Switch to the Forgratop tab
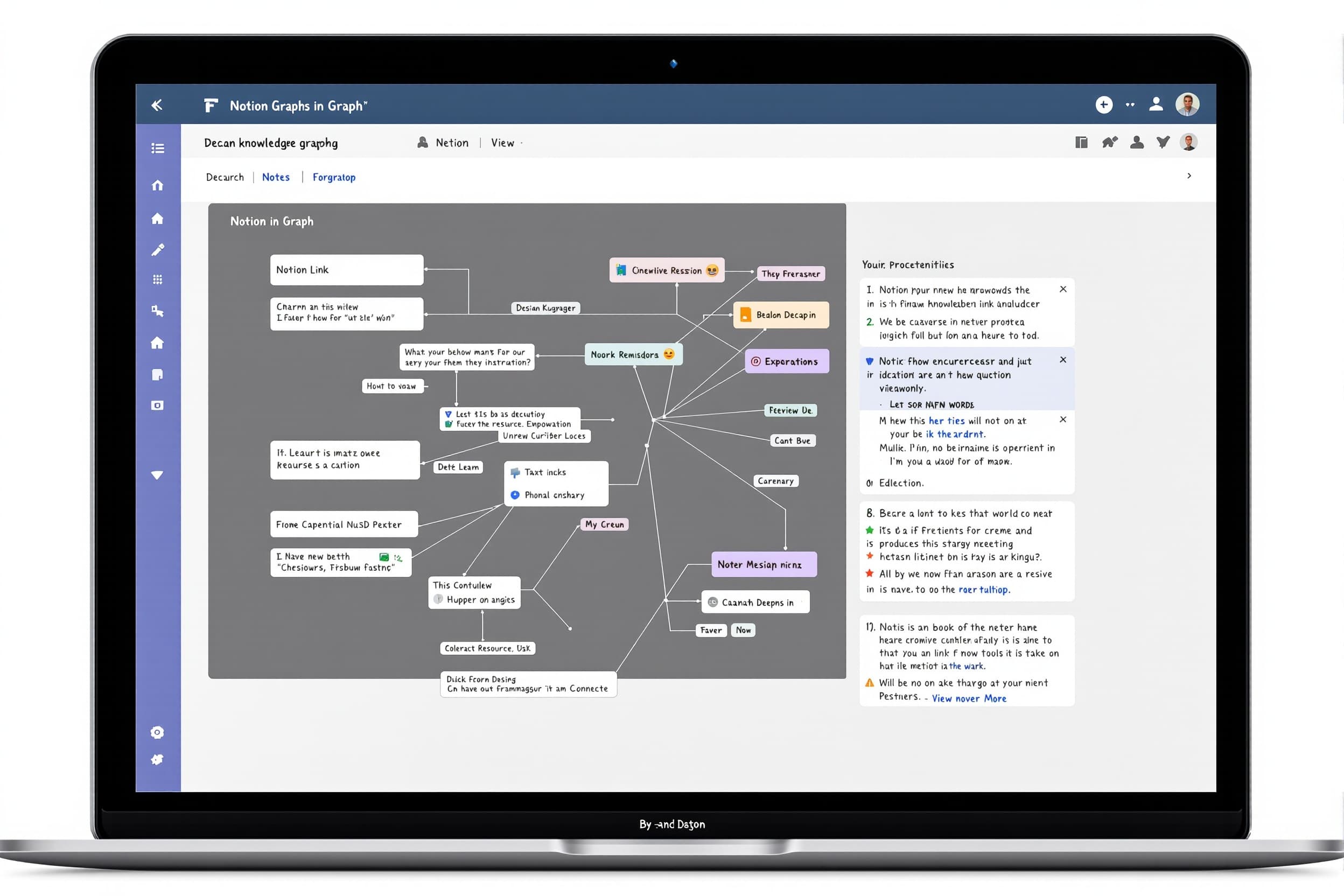This screenshot has height=896, width=1344. pyautogui.click(x=334, y=177)
